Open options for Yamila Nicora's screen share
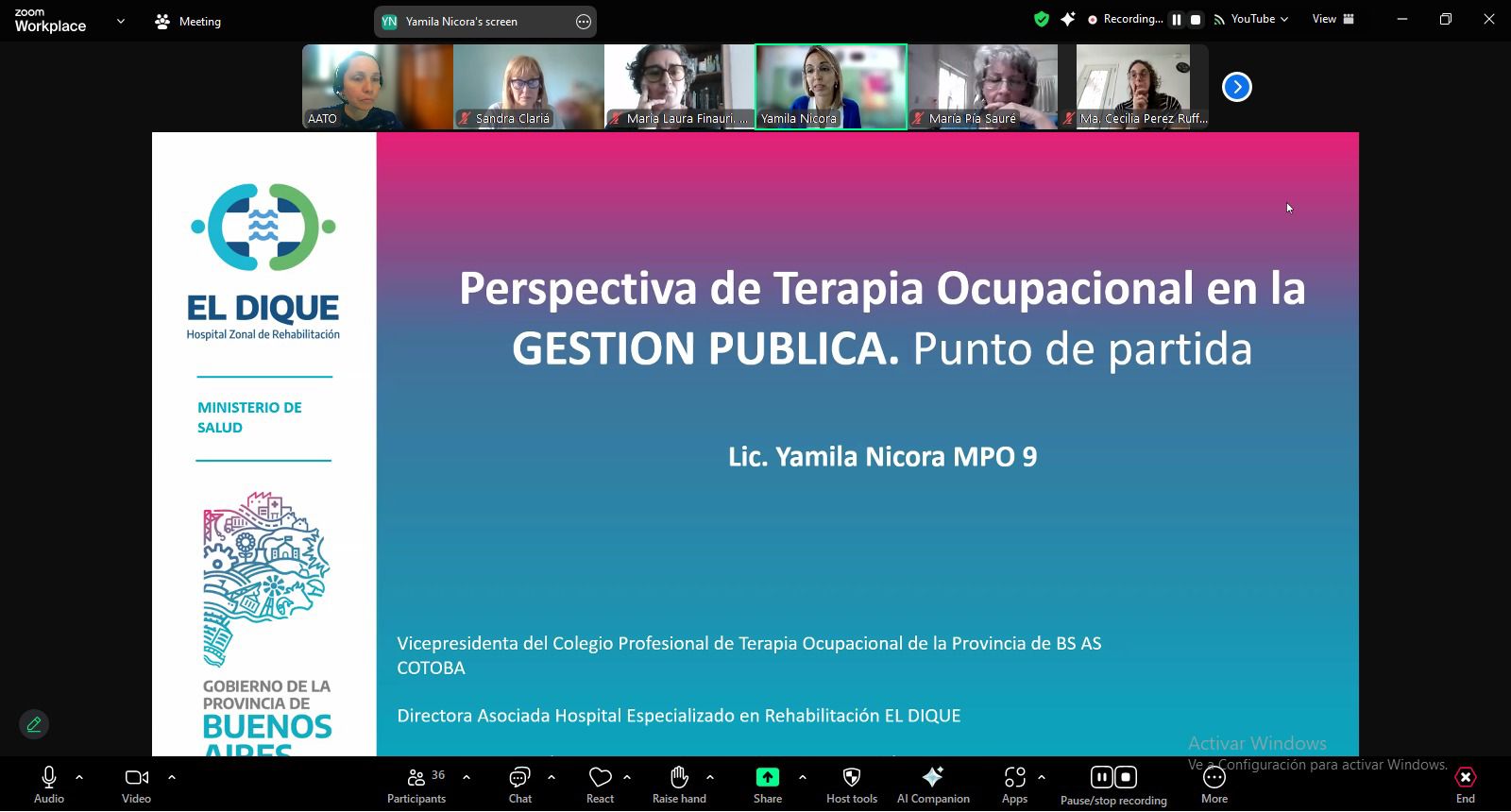 click(x=584, y=22)
